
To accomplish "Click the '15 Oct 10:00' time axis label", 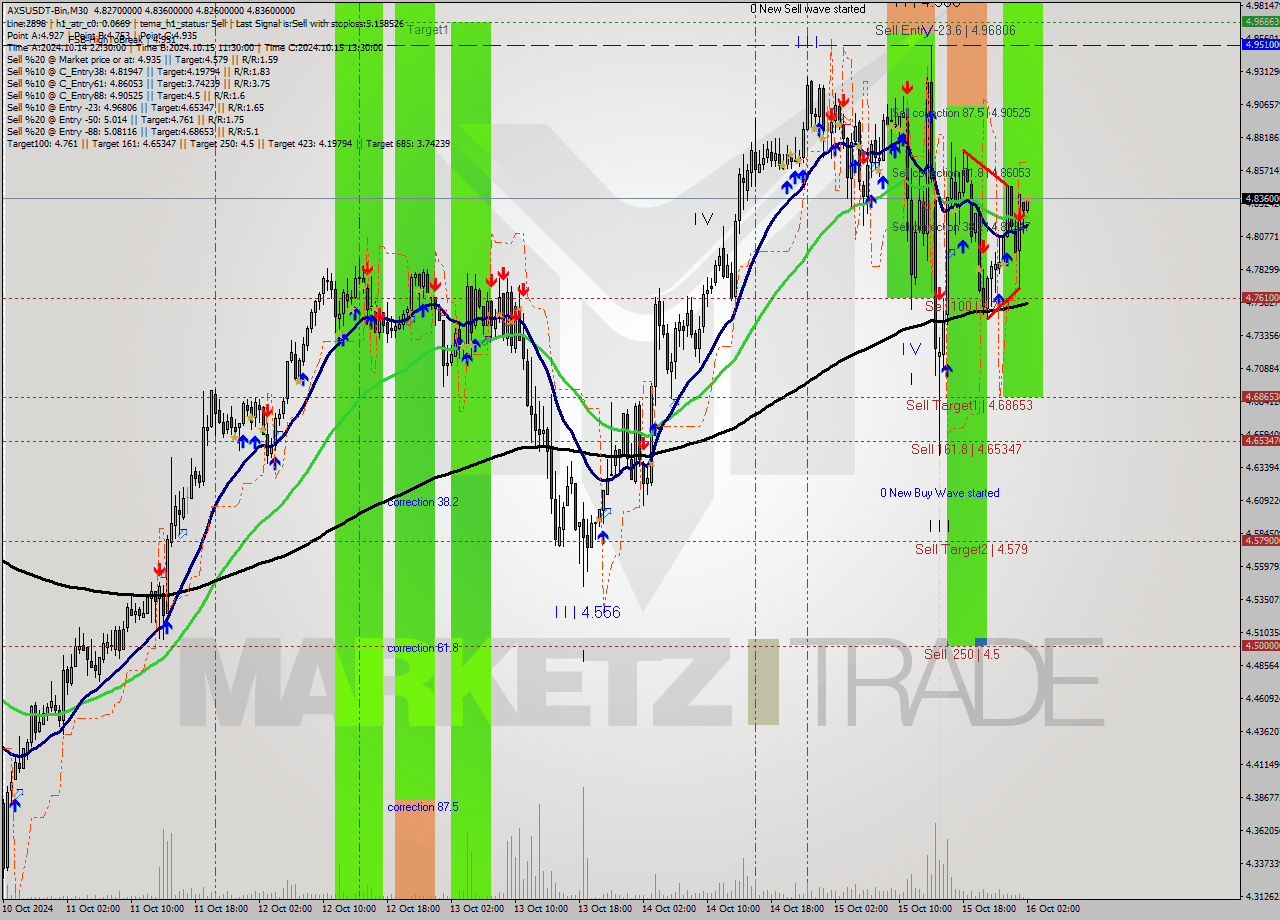I will 924,909.
